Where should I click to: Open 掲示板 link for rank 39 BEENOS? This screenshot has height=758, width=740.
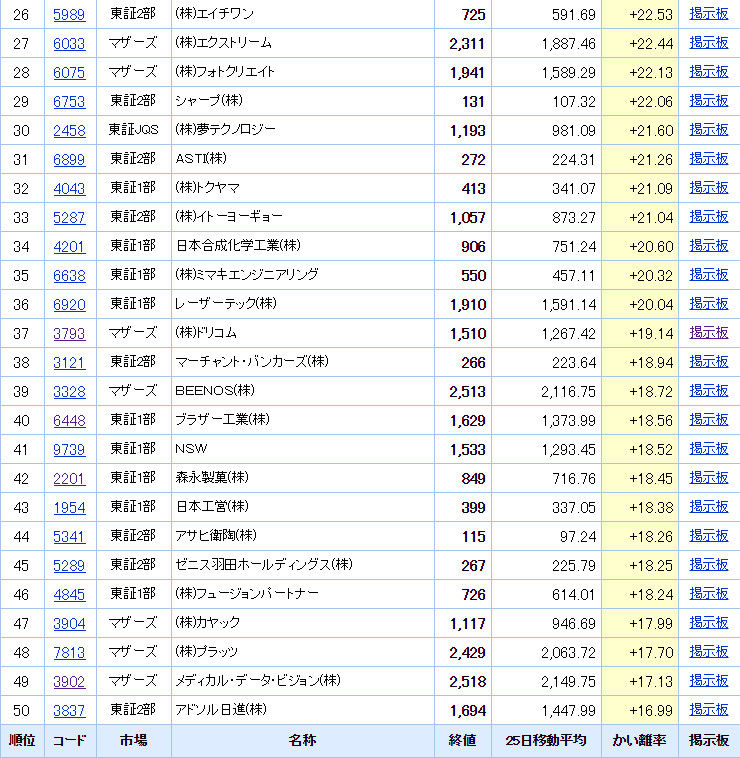point(709,391)
